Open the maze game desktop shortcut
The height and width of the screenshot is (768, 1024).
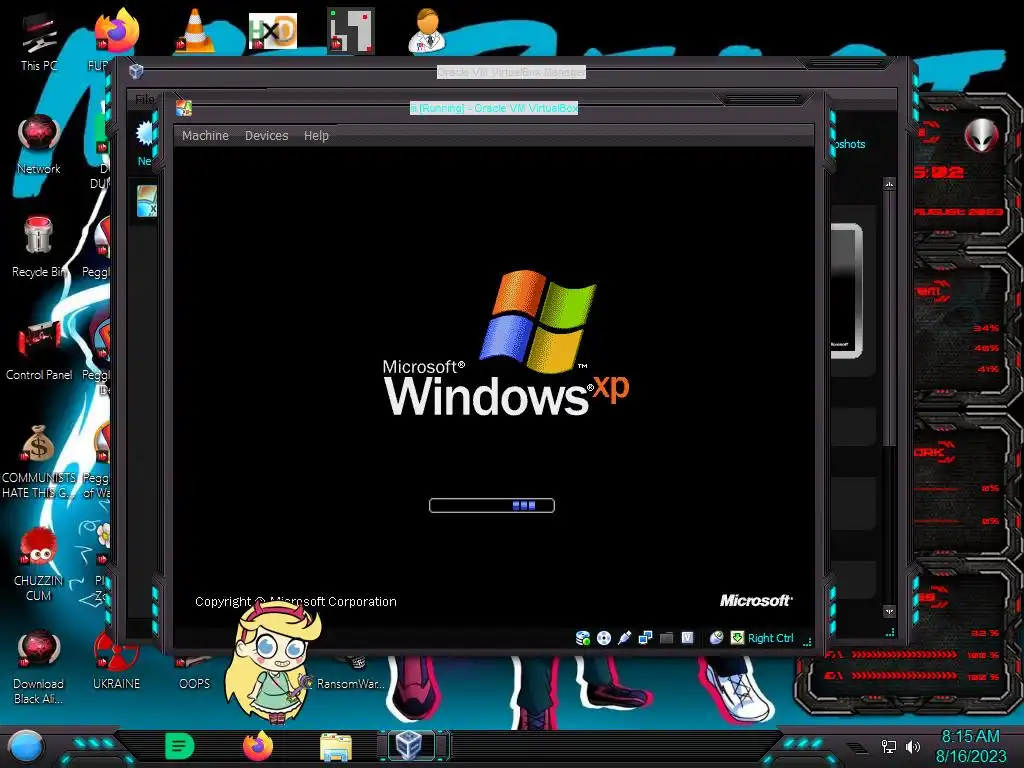[351, 30]
